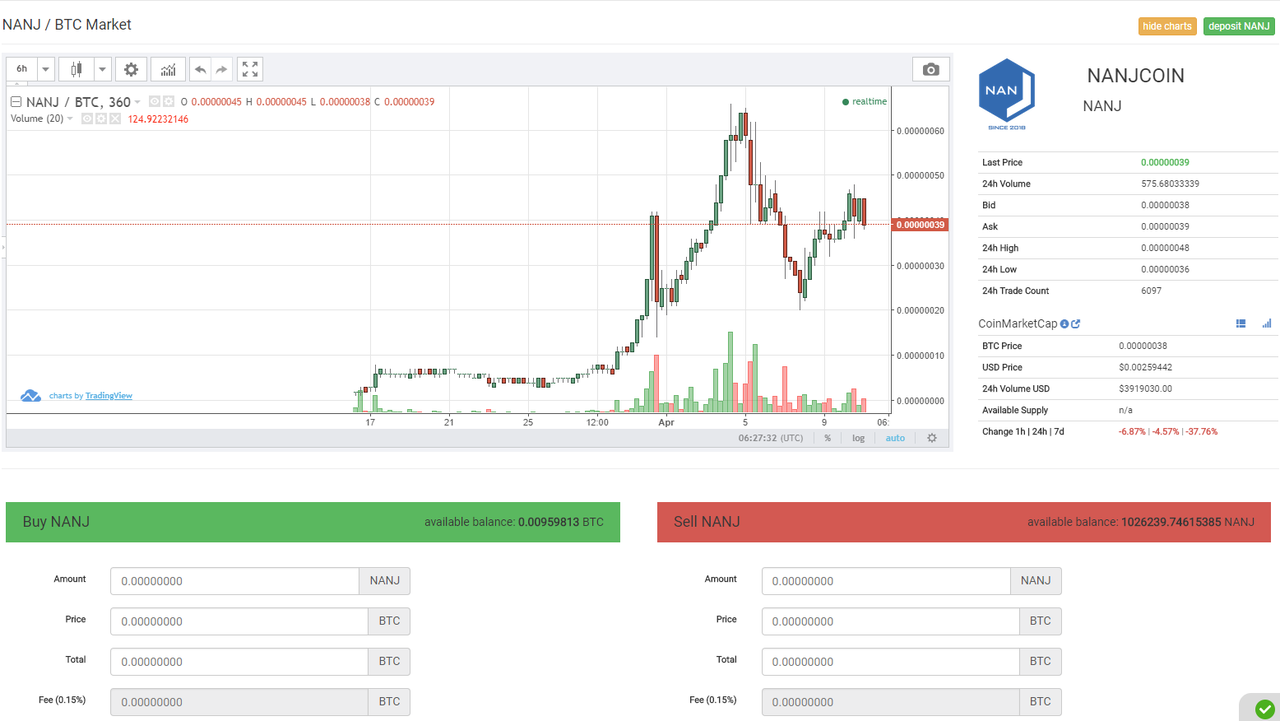
Task: Click the Bid value 0.00000038
Action: [1165, 205]
